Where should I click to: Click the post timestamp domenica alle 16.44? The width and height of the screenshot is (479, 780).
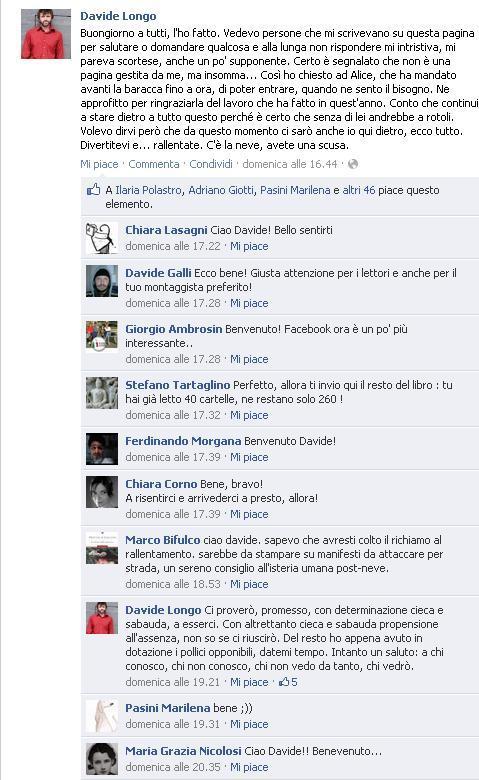(x=290, y=164)
